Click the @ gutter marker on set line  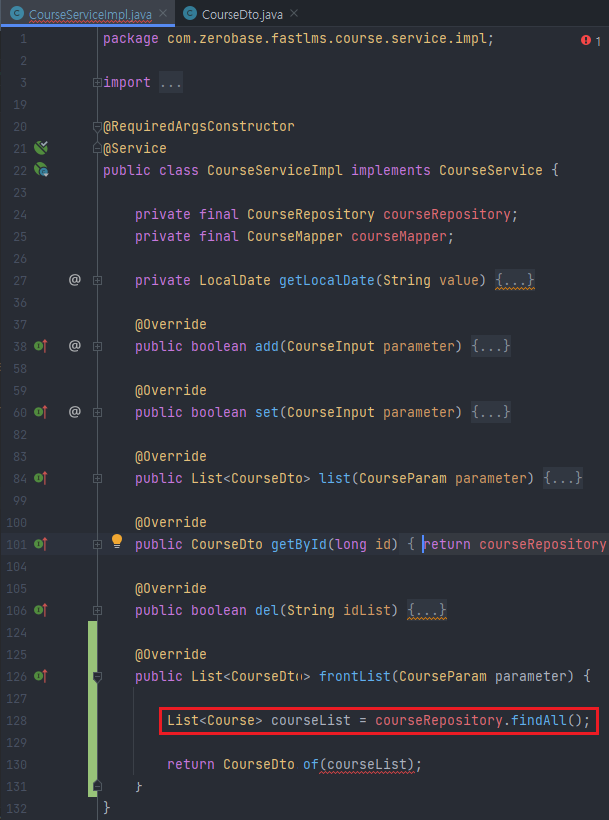point(75,412)
